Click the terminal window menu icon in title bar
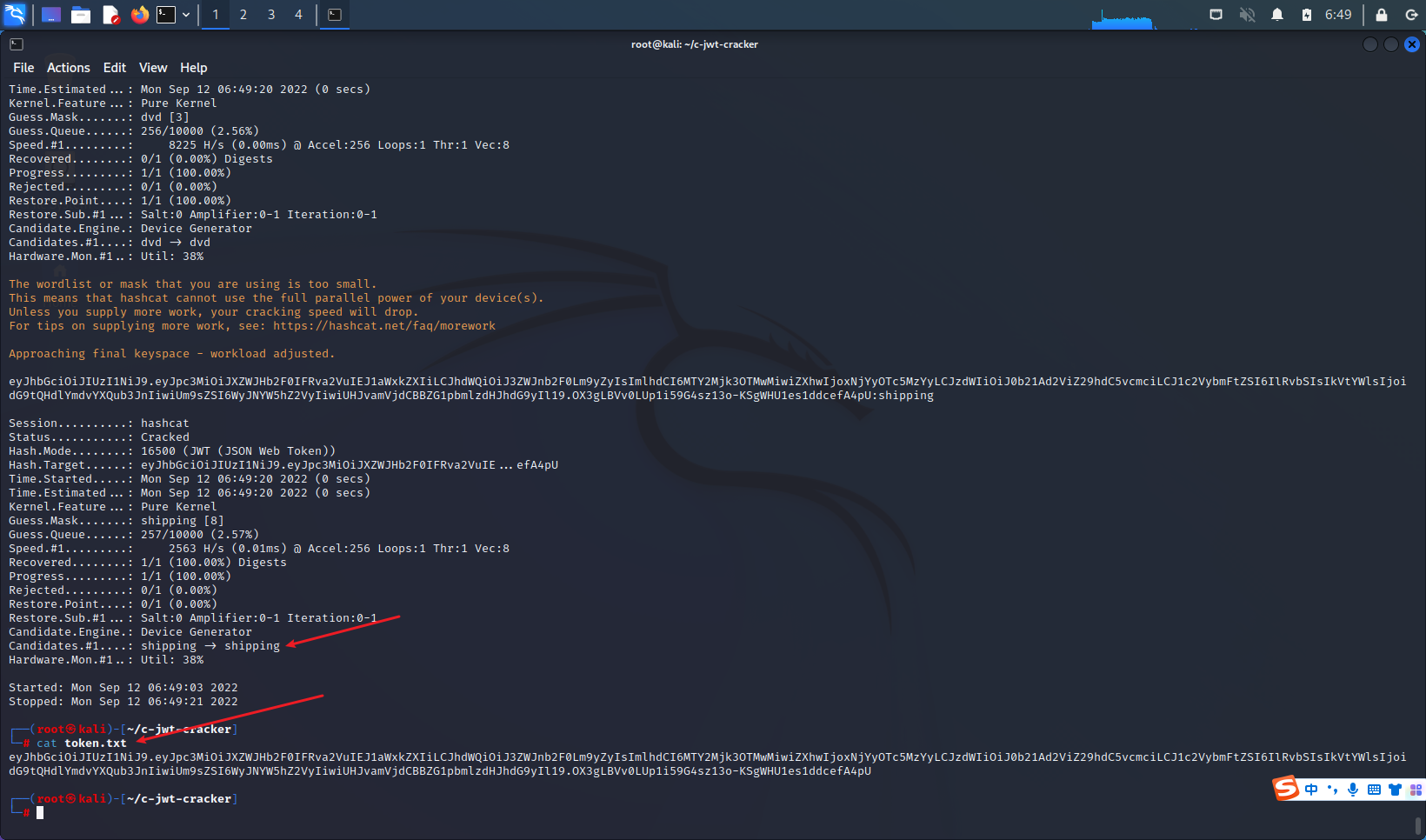Viewport: 1426px width, 840px height. 17,44
